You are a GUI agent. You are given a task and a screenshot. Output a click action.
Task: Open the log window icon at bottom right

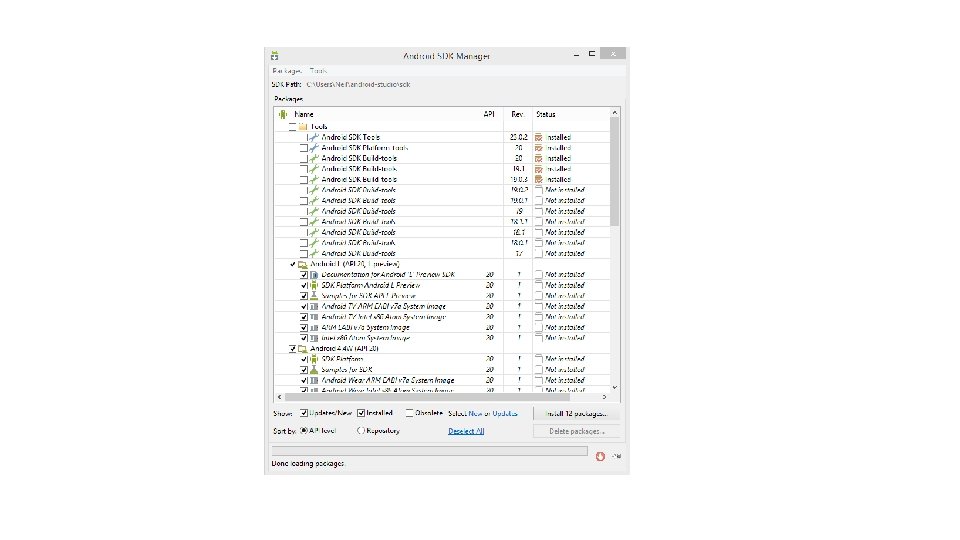[x=617, y=456]
